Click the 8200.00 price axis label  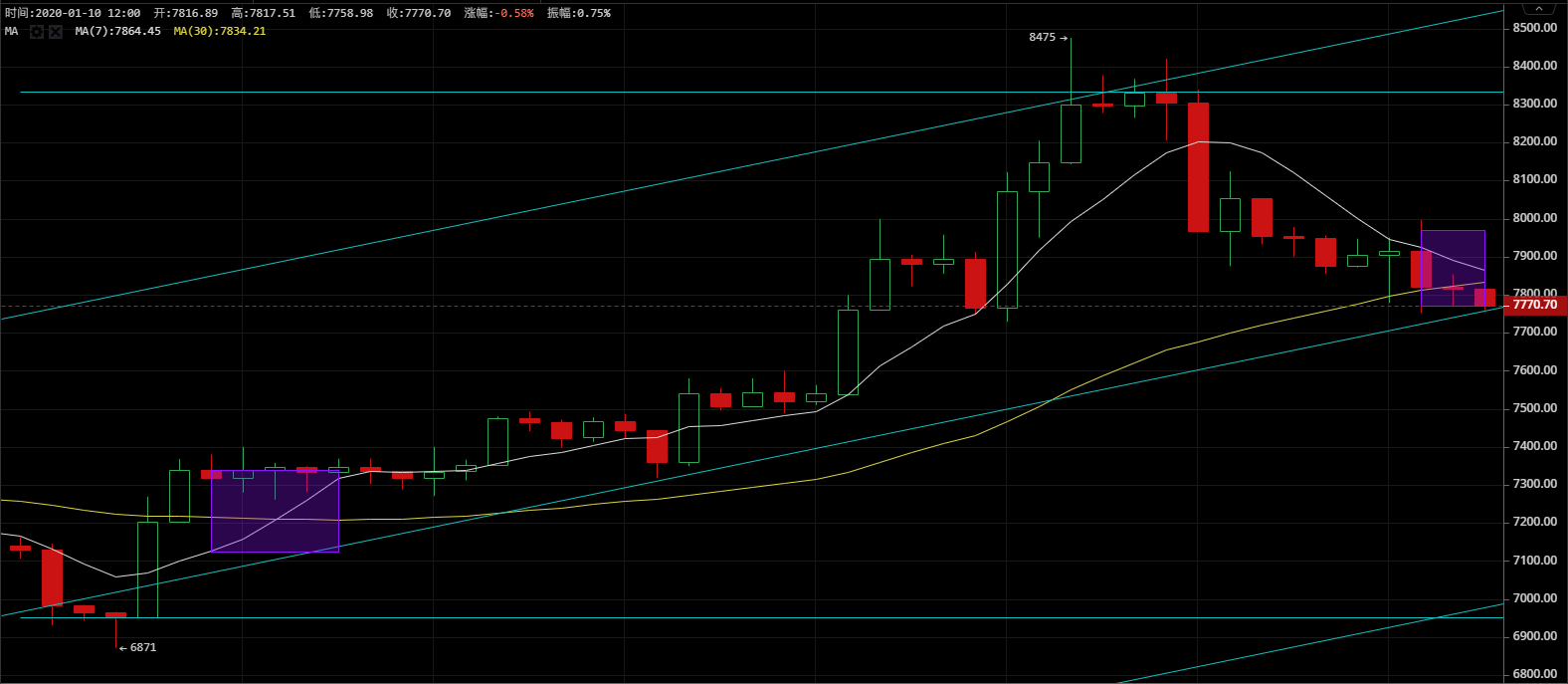(x=1535, y=141)
